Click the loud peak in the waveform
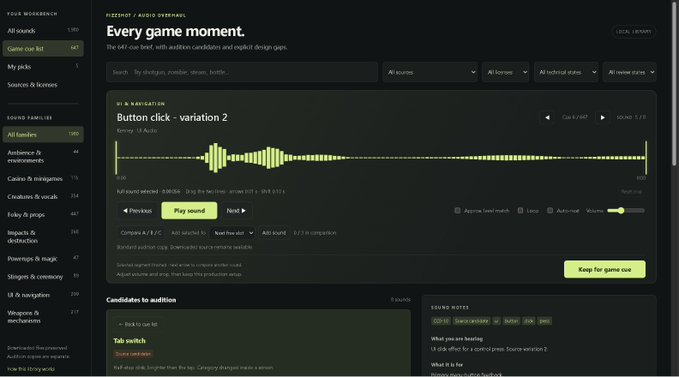679x377 pixels. [215, 158]
